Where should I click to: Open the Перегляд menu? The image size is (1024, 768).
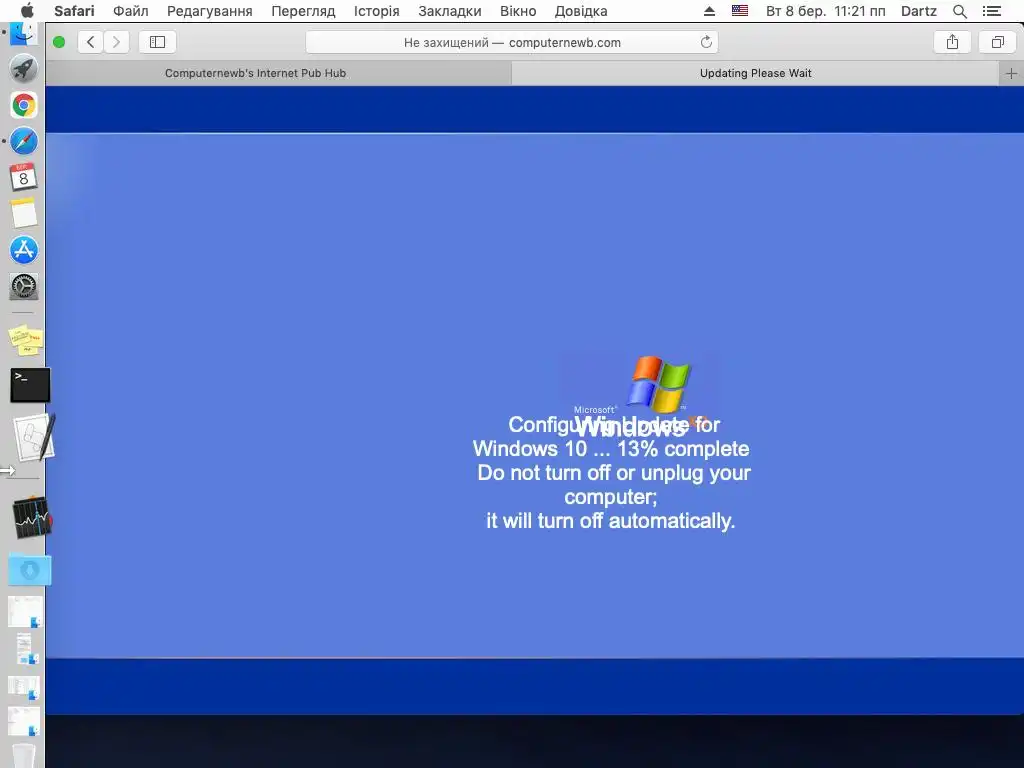click(303, 11)
